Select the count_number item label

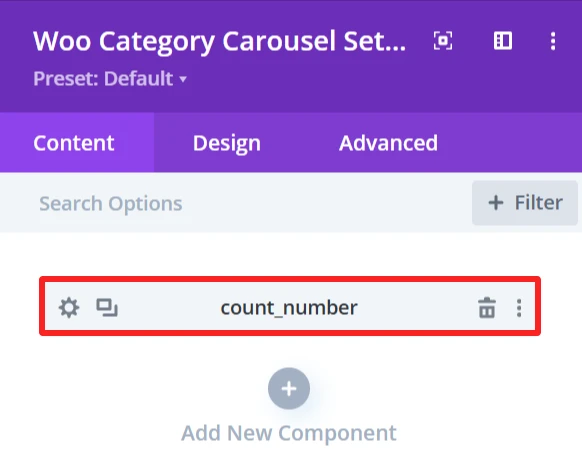tap(289, 308)
